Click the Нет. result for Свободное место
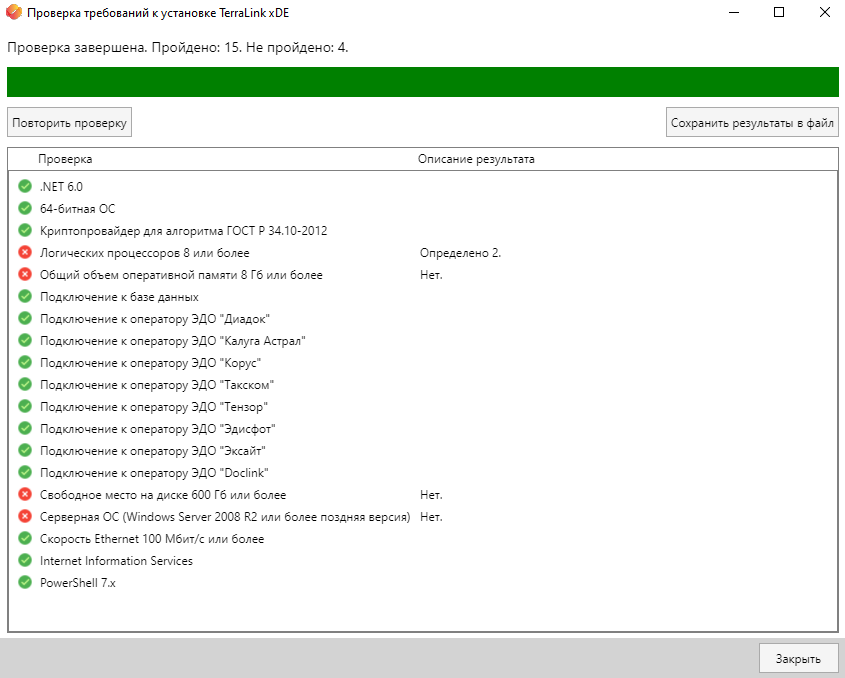The width and height of the screenshot is (845, 678). 431,495
